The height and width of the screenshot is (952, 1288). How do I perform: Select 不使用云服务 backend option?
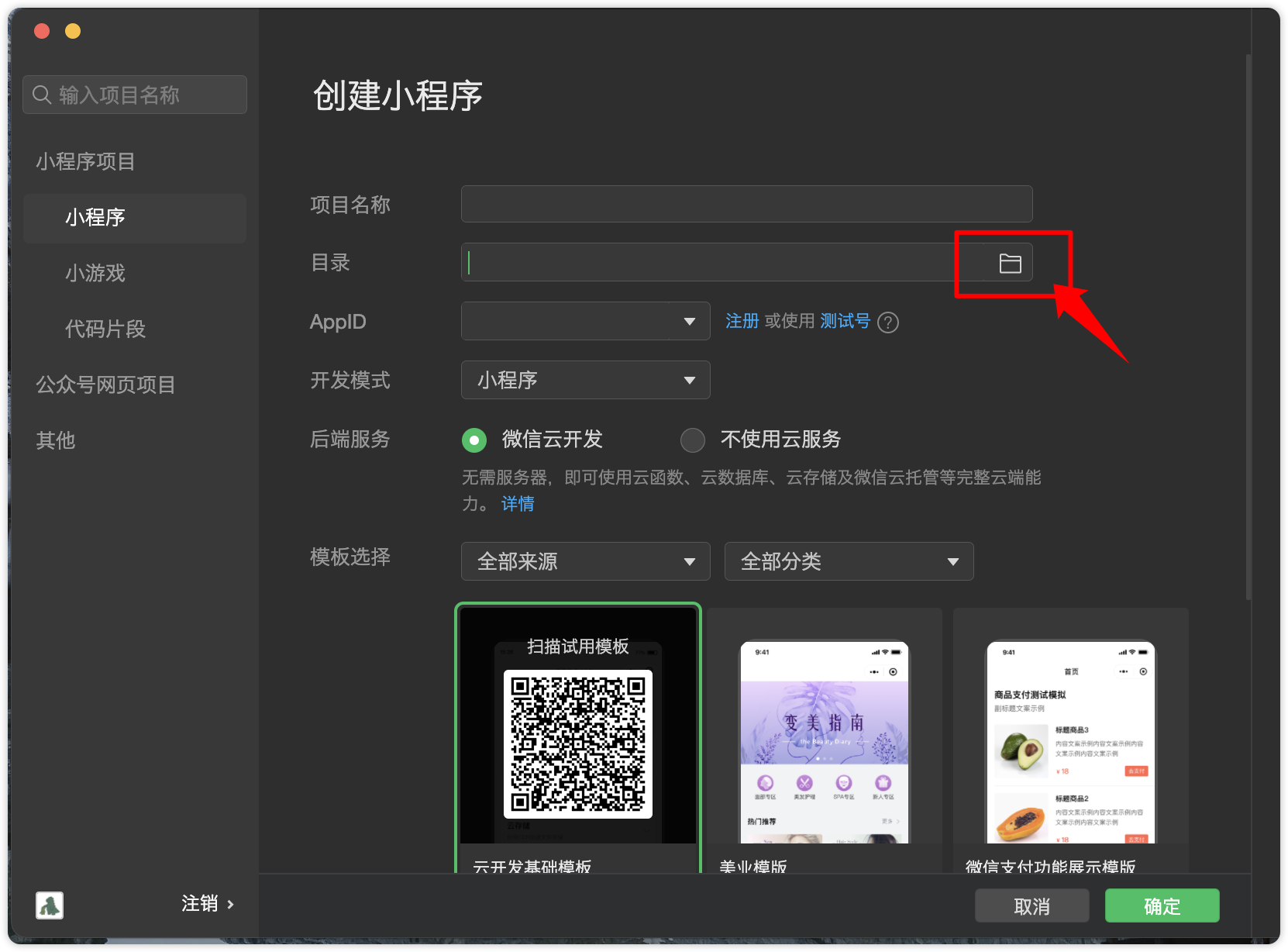[693, 440]
